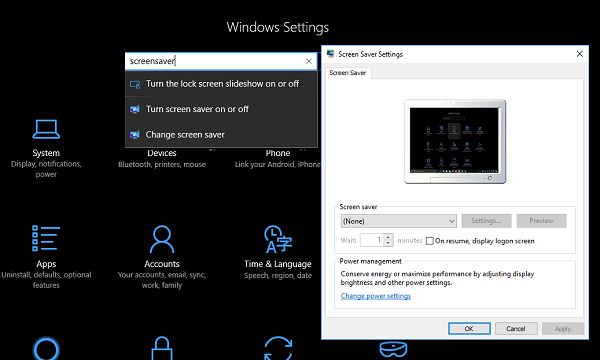Click the lock screen slideshow result icon

click(135, 84)
